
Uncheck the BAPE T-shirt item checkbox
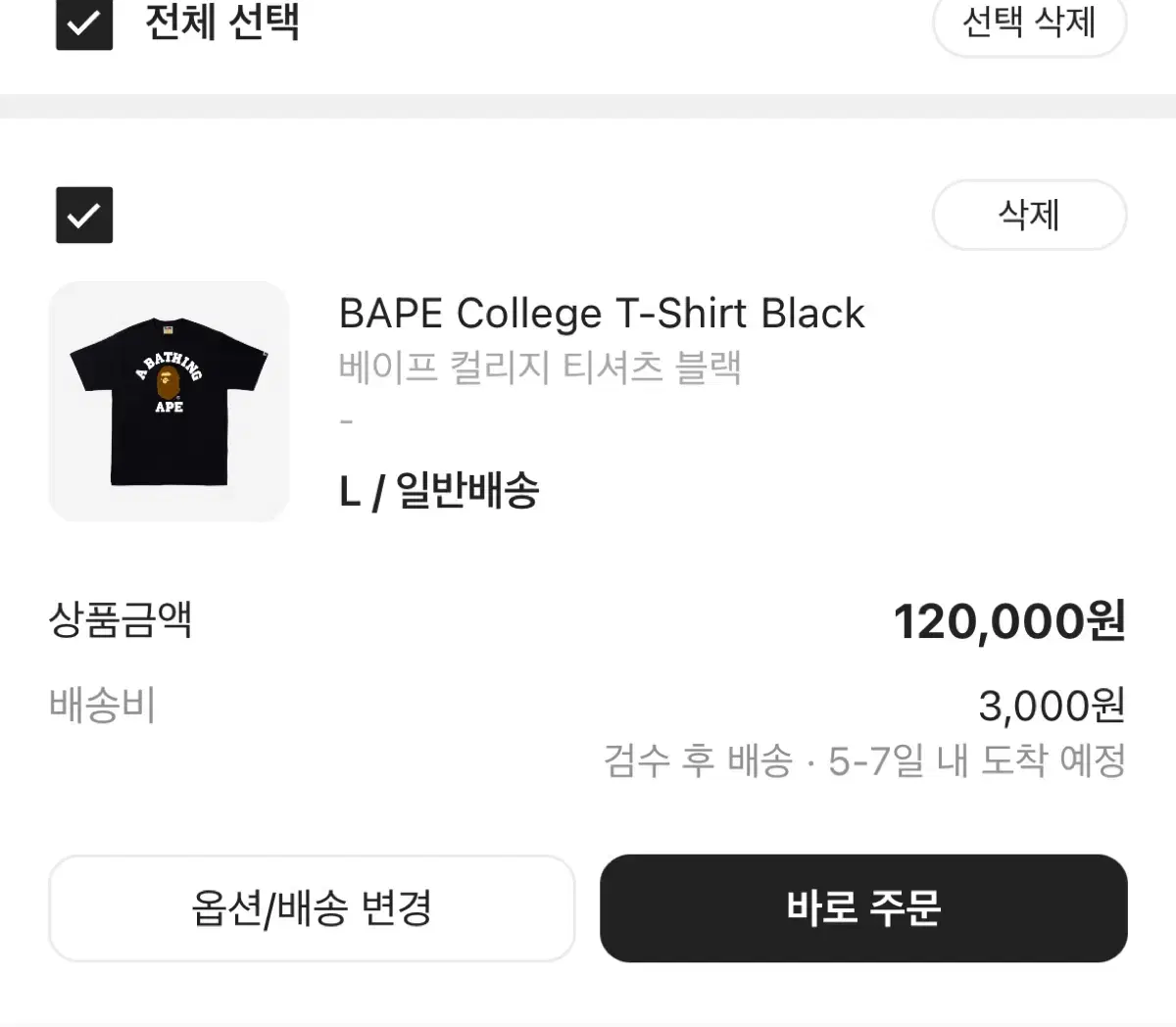tap(84, 215)
